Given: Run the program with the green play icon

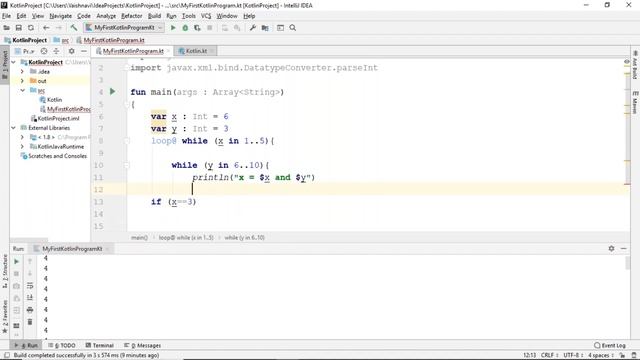Looking at the screenshot, I should point(173,28).
